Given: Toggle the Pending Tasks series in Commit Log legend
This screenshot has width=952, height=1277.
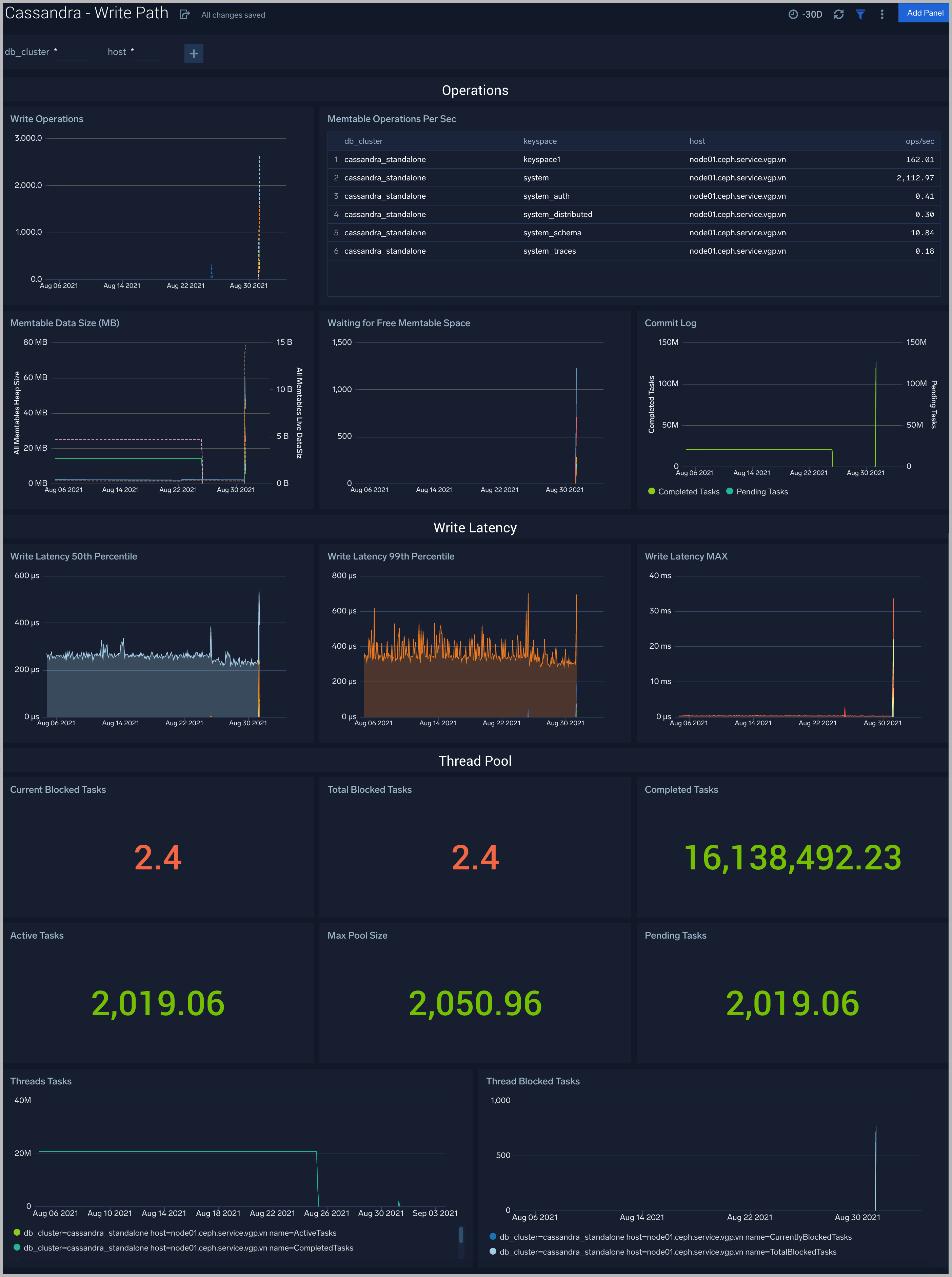Looking at the screenshot, I should tap(729, 492).
